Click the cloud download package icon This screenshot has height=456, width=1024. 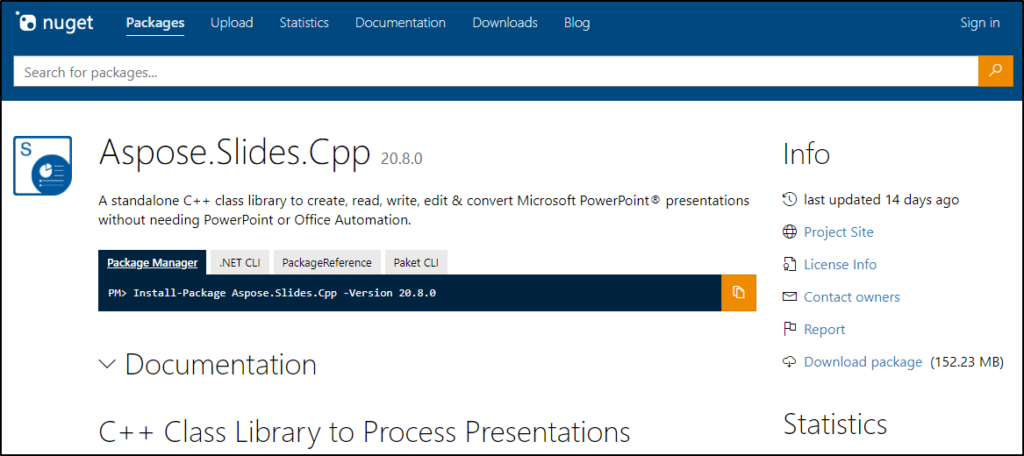pos(790,362)
